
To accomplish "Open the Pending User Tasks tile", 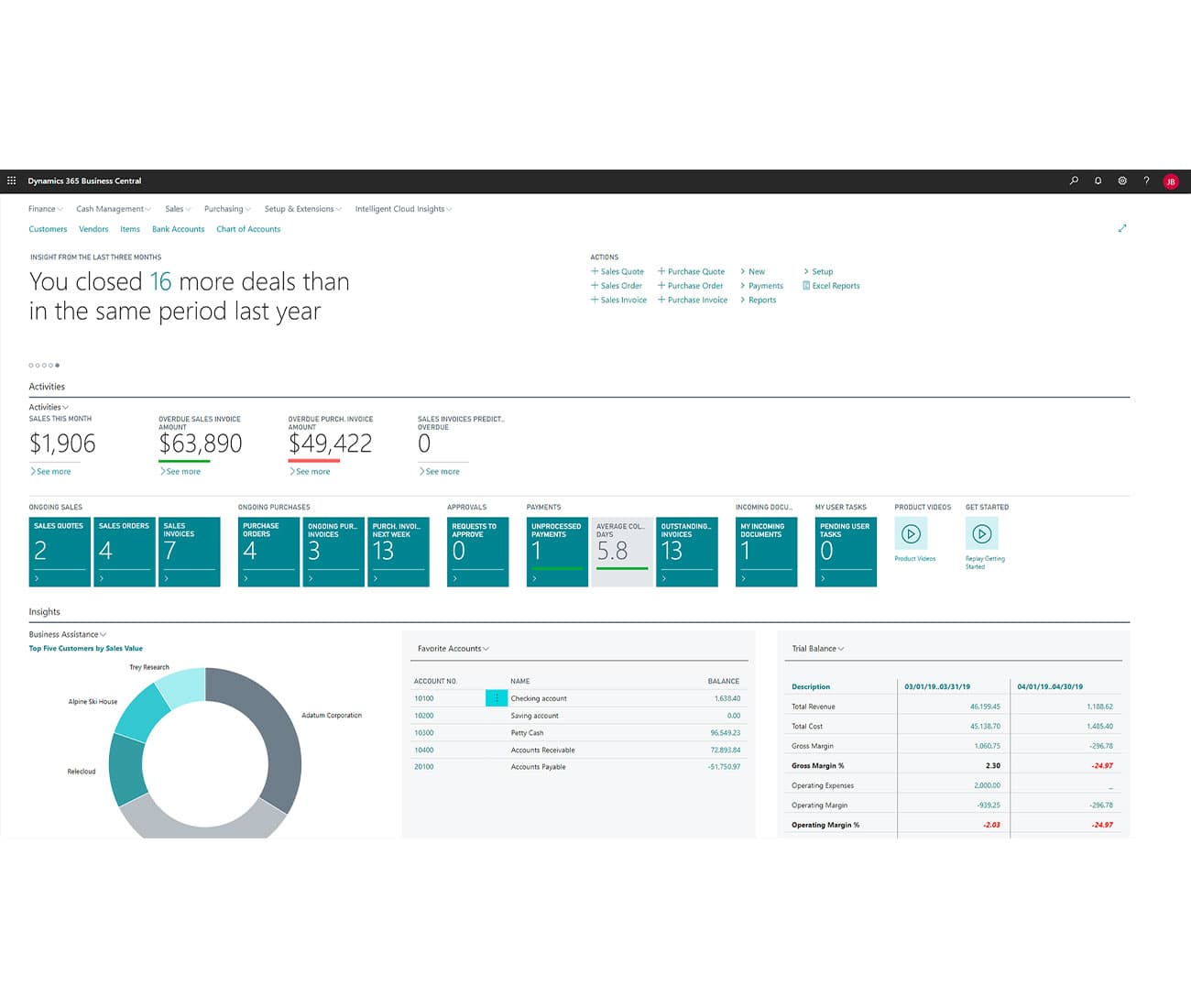I will tap(846, 552).
